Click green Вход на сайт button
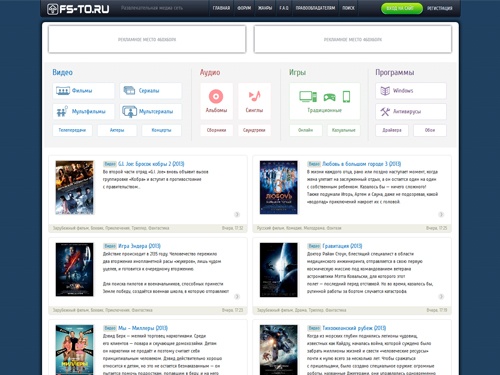This screenshot has width=500, height=375. coord(402,8)
